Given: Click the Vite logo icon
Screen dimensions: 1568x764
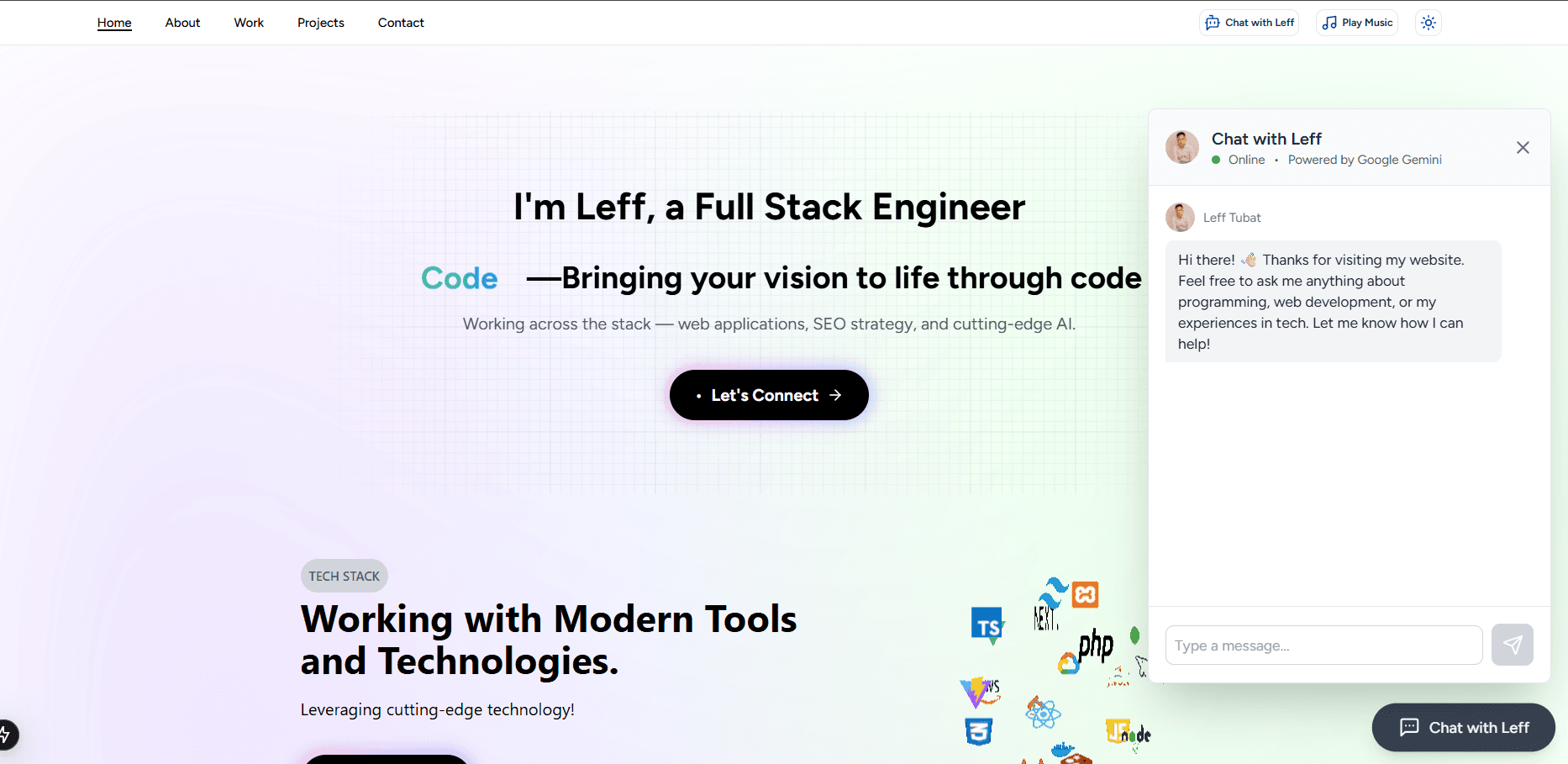Looking at the screenshot, I should 976,693.
